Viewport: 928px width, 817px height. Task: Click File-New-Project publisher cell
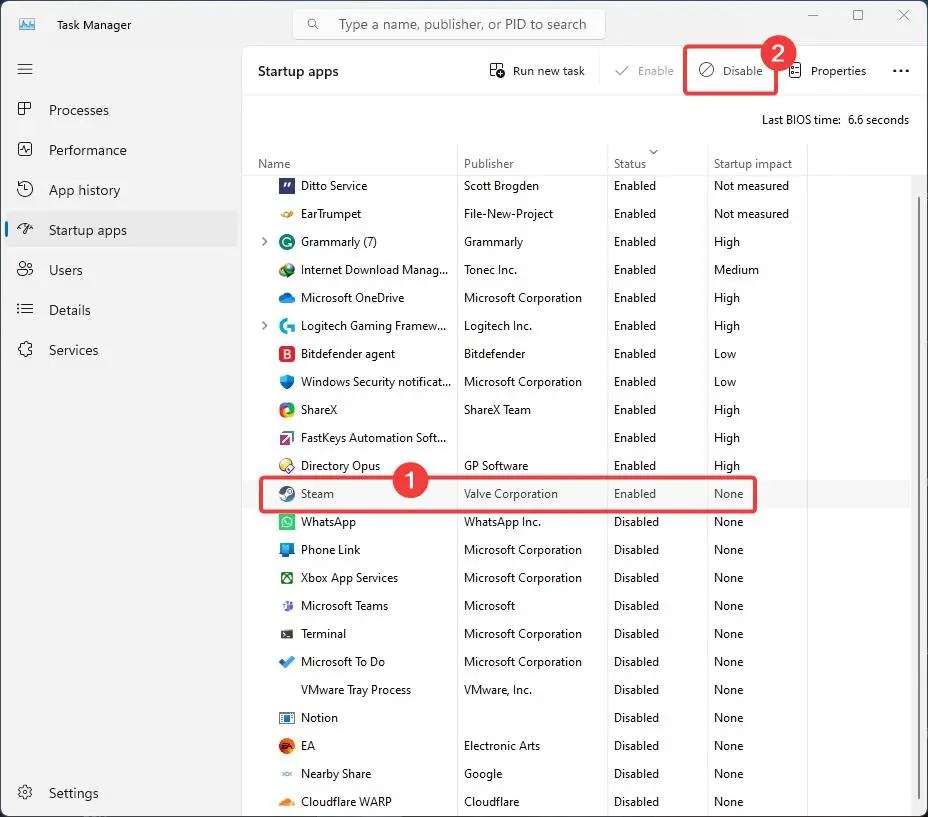click(508, 214)
